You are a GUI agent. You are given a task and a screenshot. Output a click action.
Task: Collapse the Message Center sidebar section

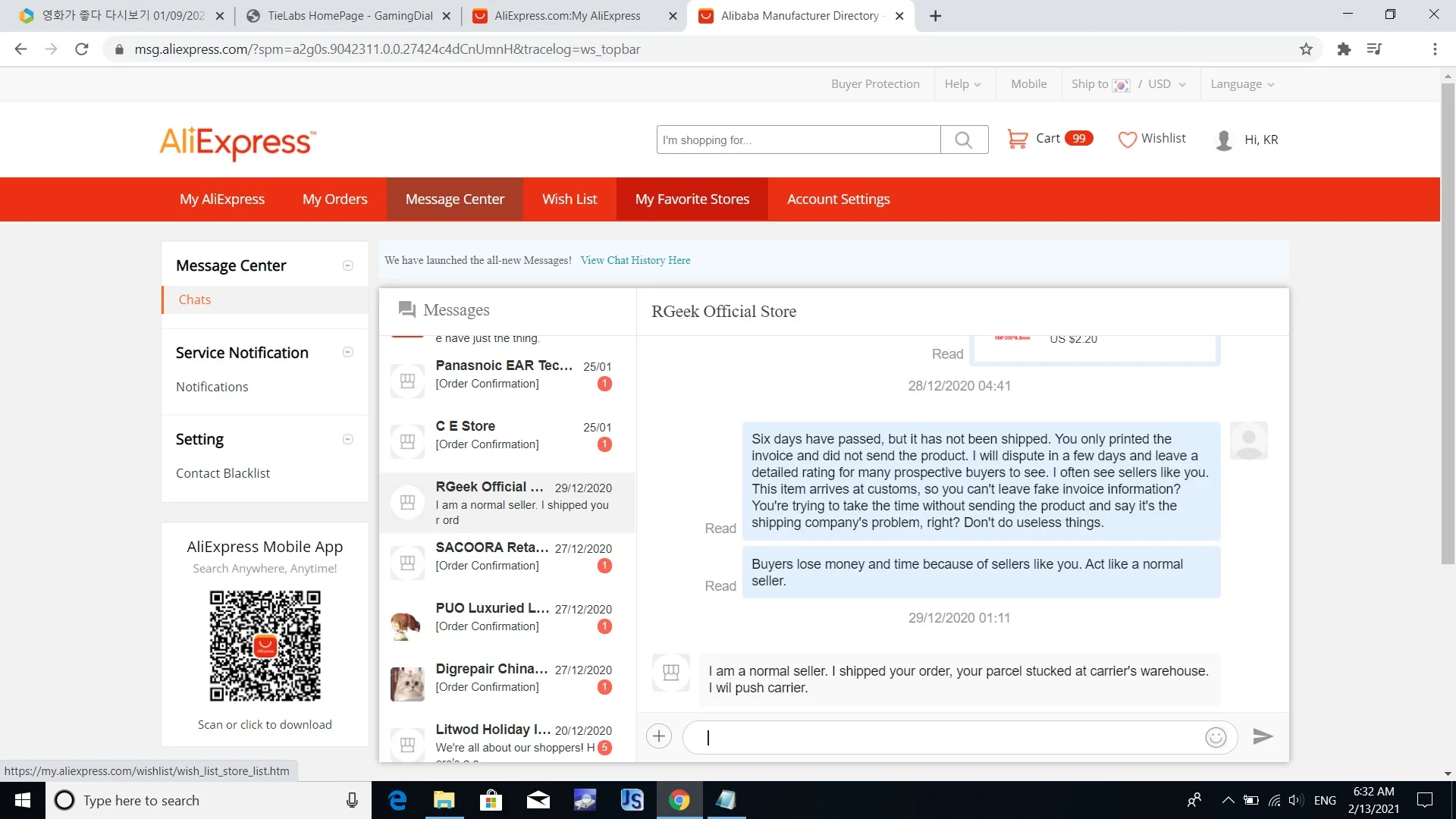[348, 265]
